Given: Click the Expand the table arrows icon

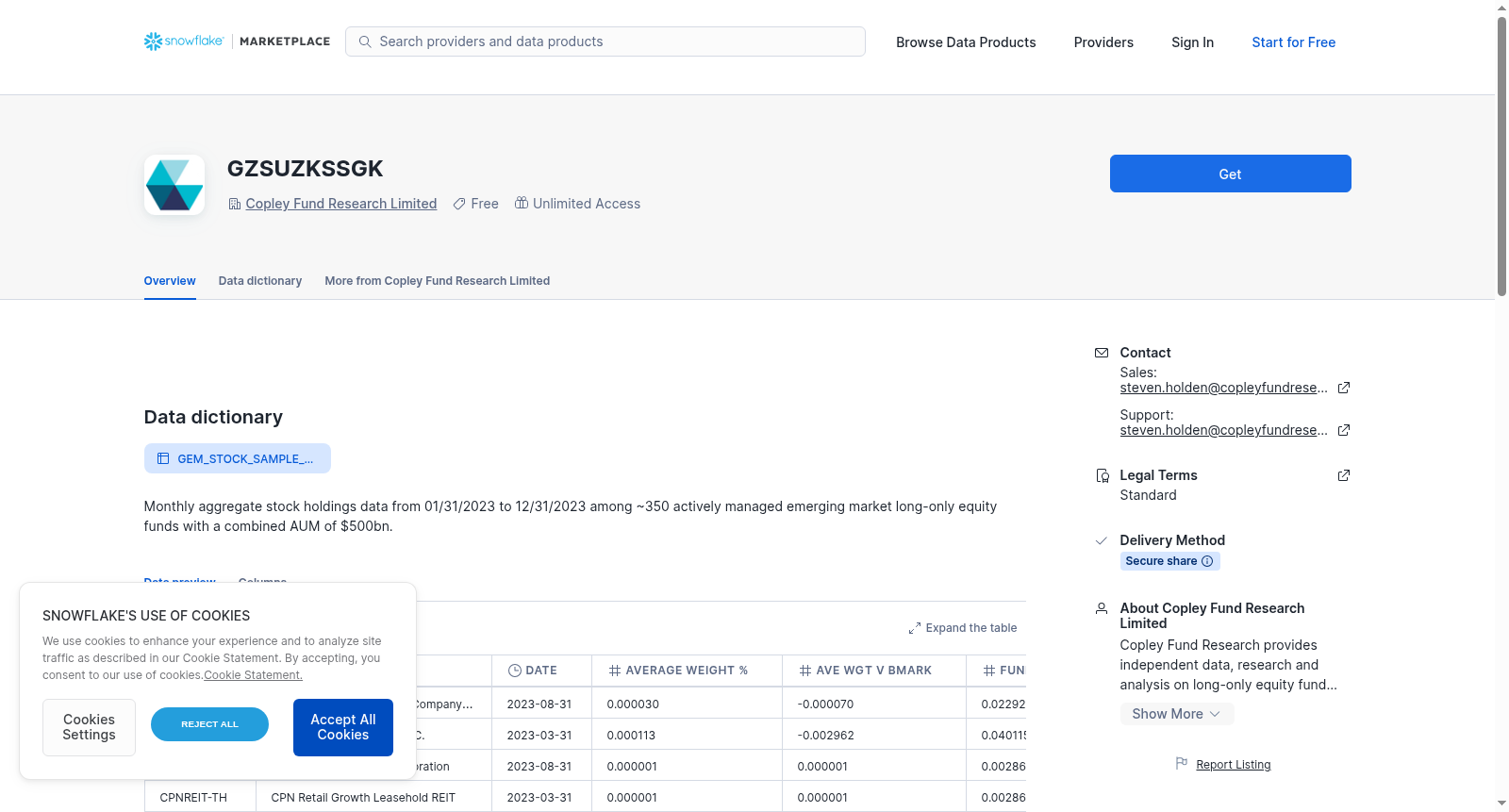Looking at the screenshot, I should [x=915, y=628].
